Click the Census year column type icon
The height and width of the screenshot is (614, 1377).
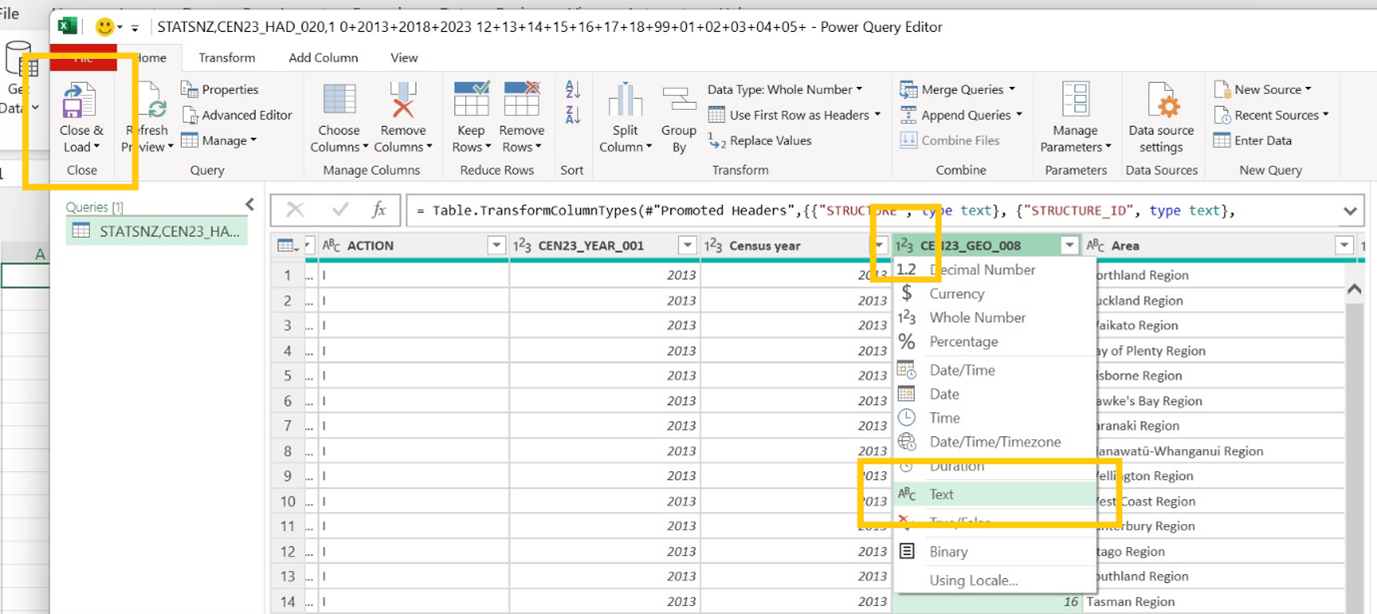click(714, 245)
